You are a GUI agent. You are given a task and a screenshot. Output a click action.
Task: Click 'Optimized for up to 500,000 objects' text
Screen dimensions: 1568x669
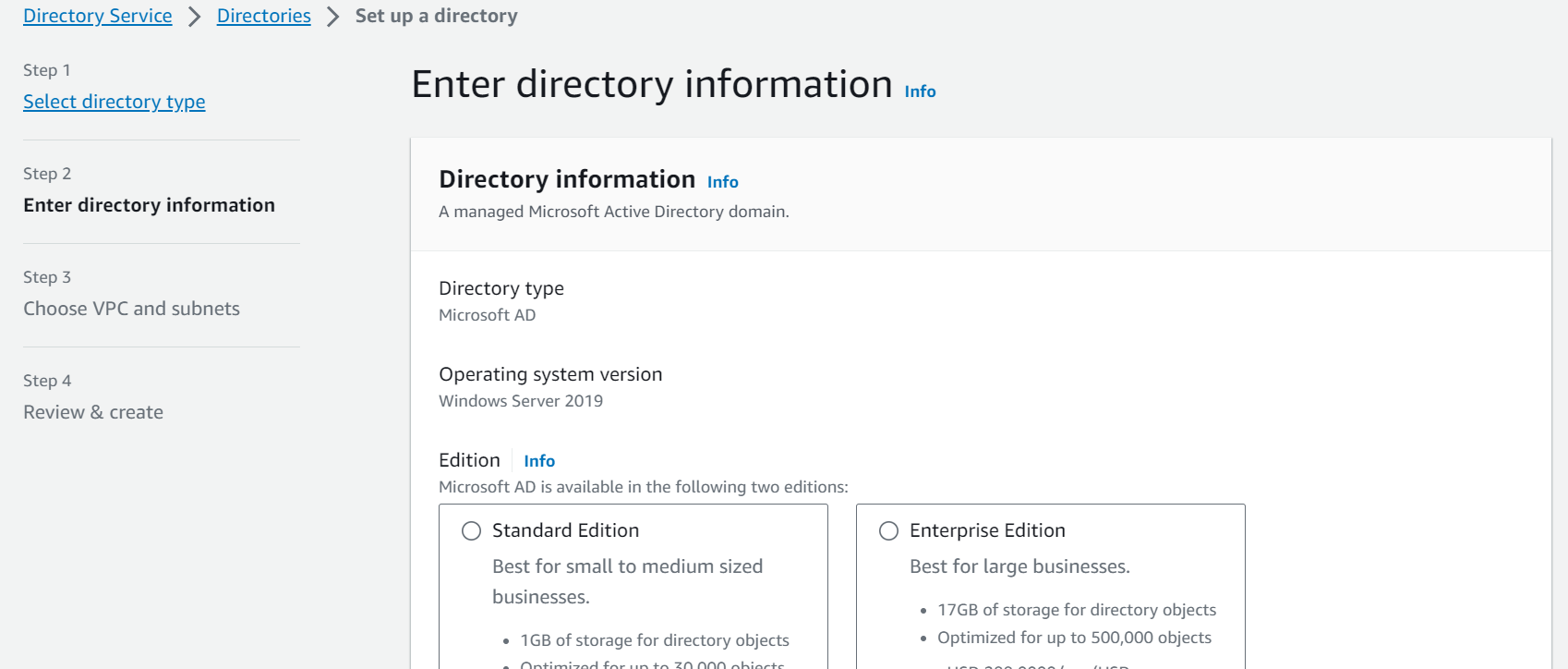click(1075, 638)
